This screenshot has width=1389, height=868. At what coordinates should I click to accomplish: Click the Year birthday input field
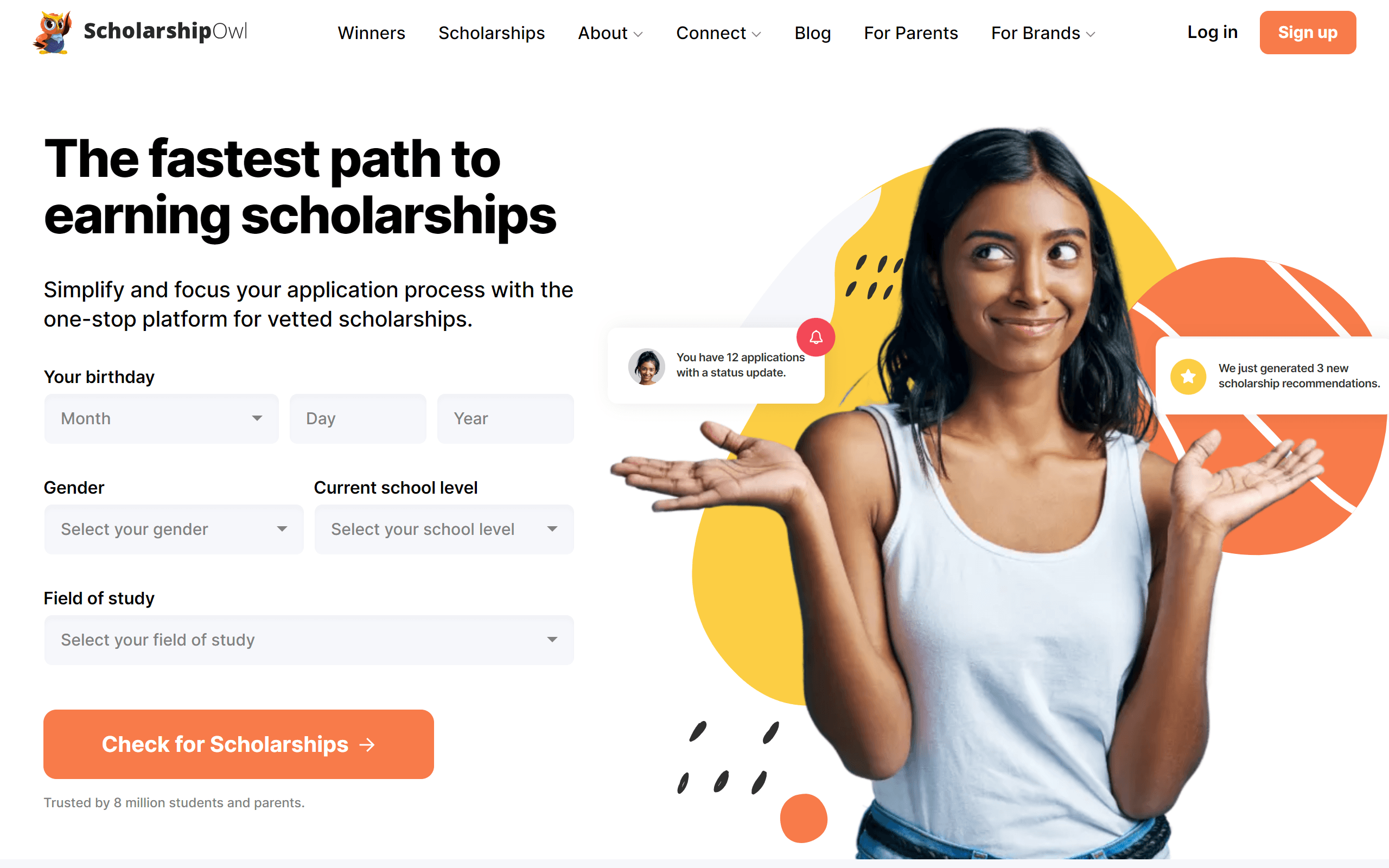point(505,418)
